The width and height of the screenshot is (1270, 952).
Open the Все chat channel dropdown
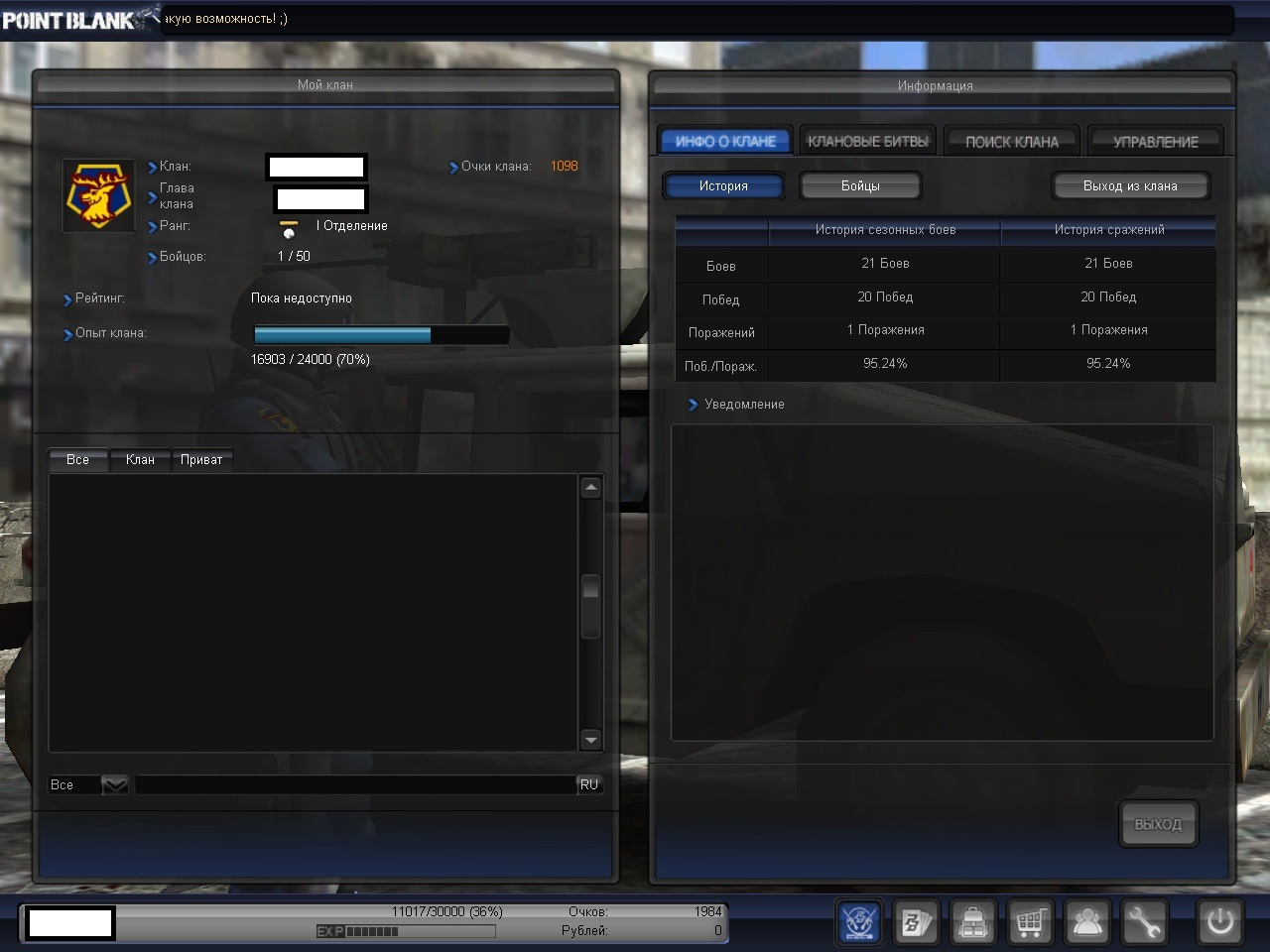click(115, 785)
